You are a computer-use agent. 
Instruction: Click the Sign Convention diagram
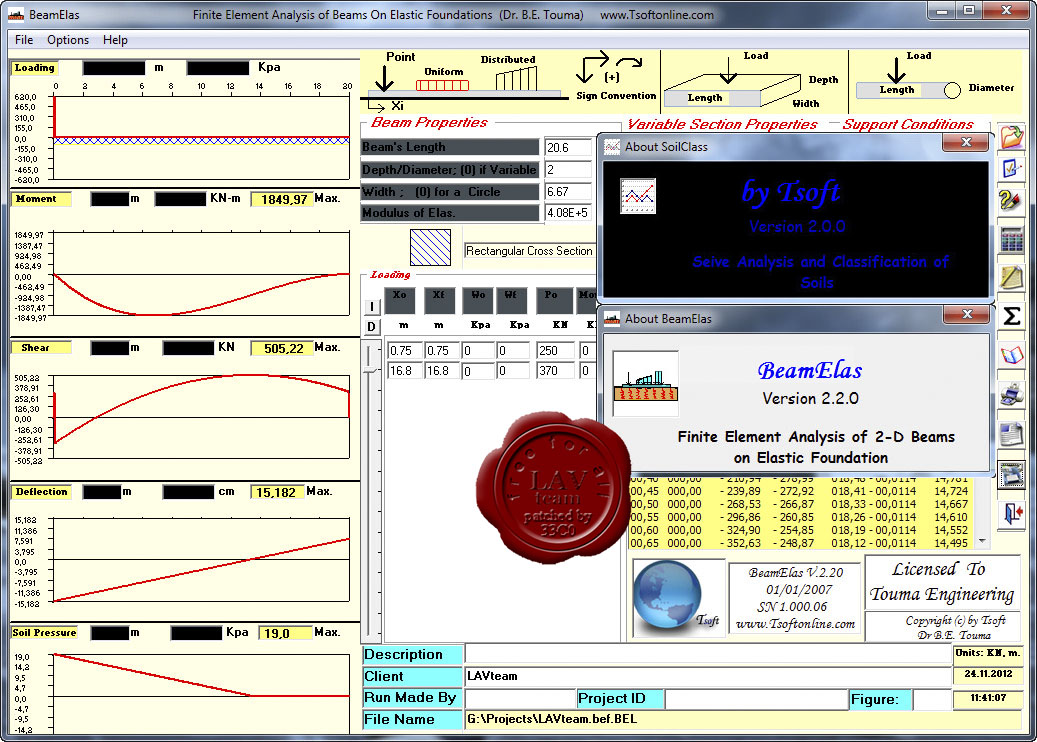coord(610,68)
